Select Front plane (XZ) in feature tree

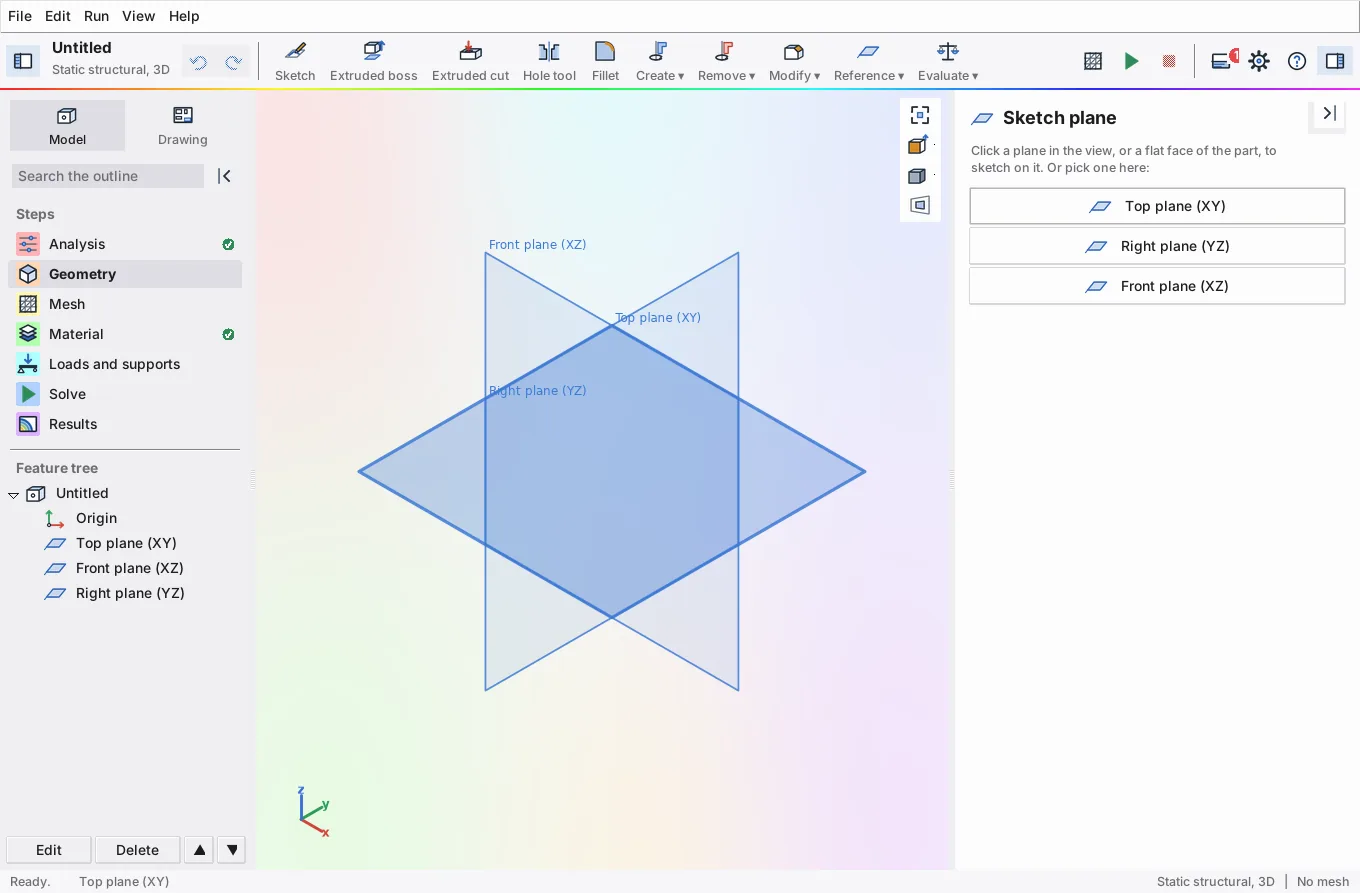(x=129, y=568)
